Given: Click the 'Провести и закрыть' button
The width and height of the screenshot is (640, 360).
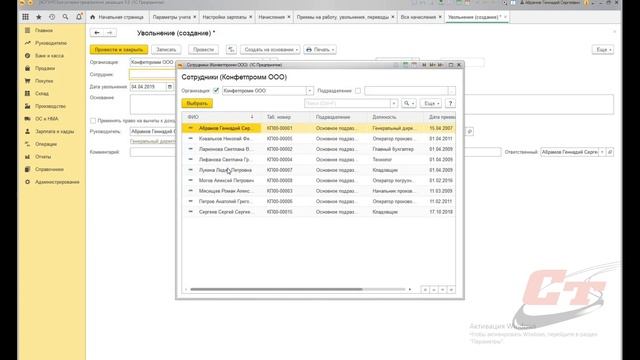Looking at the screenshot, I should [x=119, y=49].
